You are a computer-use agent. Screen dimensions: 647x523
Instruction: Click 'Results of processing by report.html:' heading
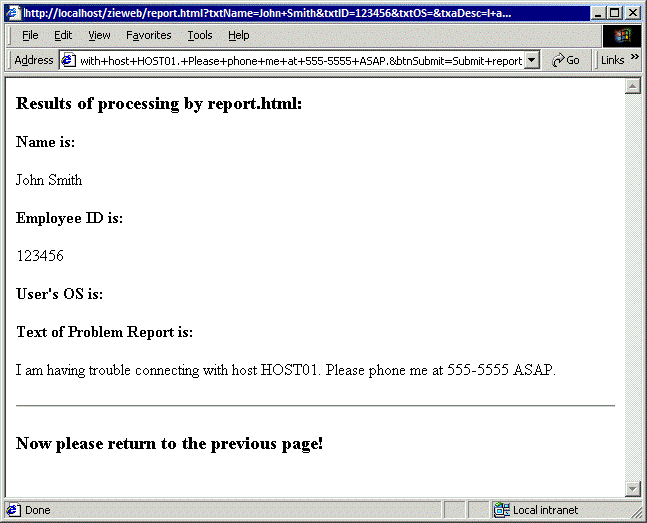pyautogui.click(x=159, y=104)
